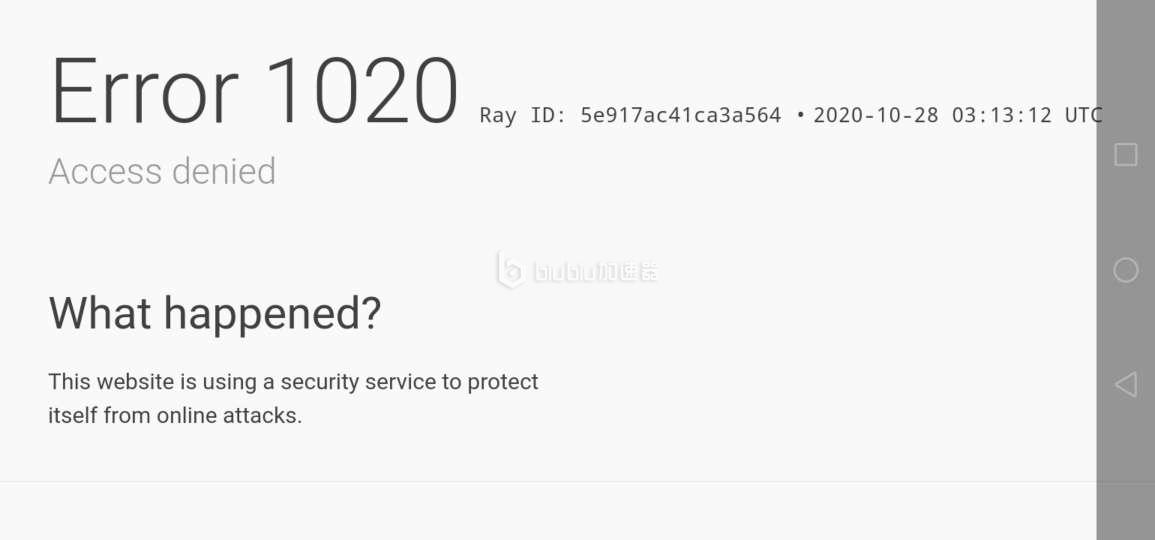Tap the Android back triangle button
The image size is (1155, 540).
(1126, 384)
